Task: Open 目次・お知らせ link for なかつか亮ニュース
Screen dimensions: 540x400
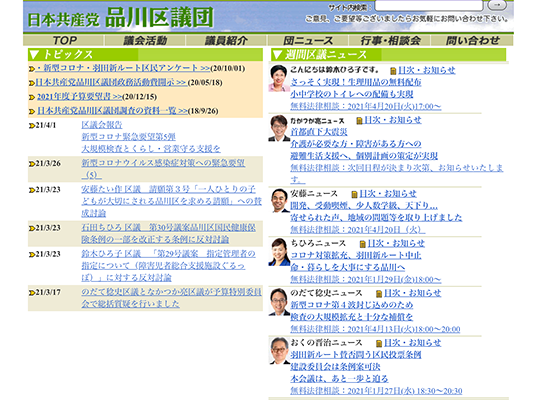Action: (x=393, y=120)
